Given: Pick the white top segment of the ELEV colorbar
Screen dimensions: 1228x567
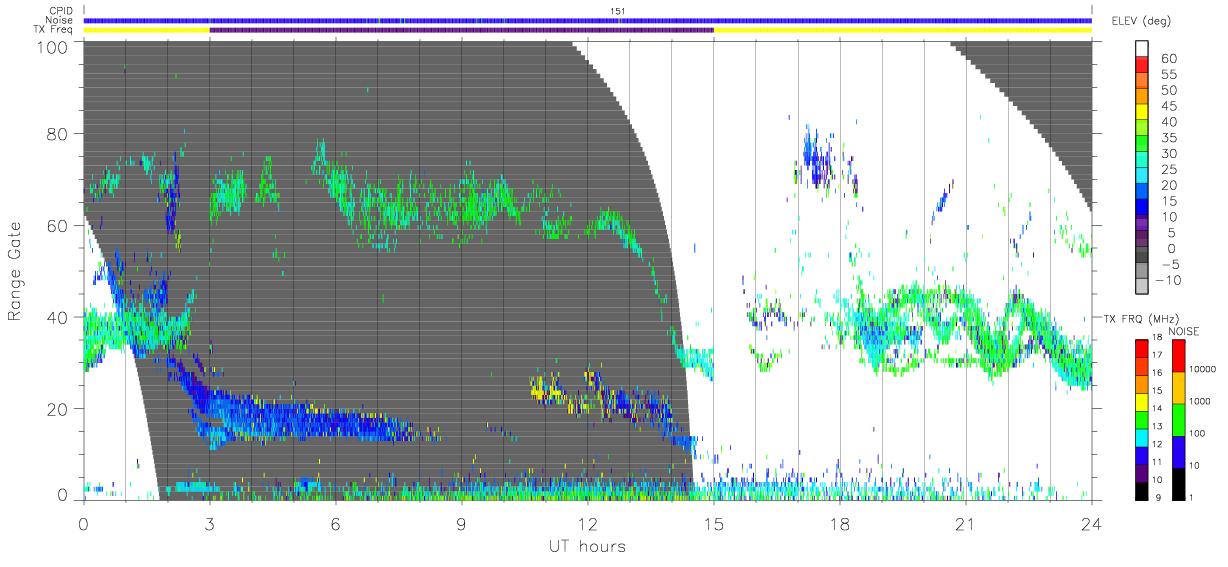Looking at the screenshot, I should click(x=1143, y=49).
